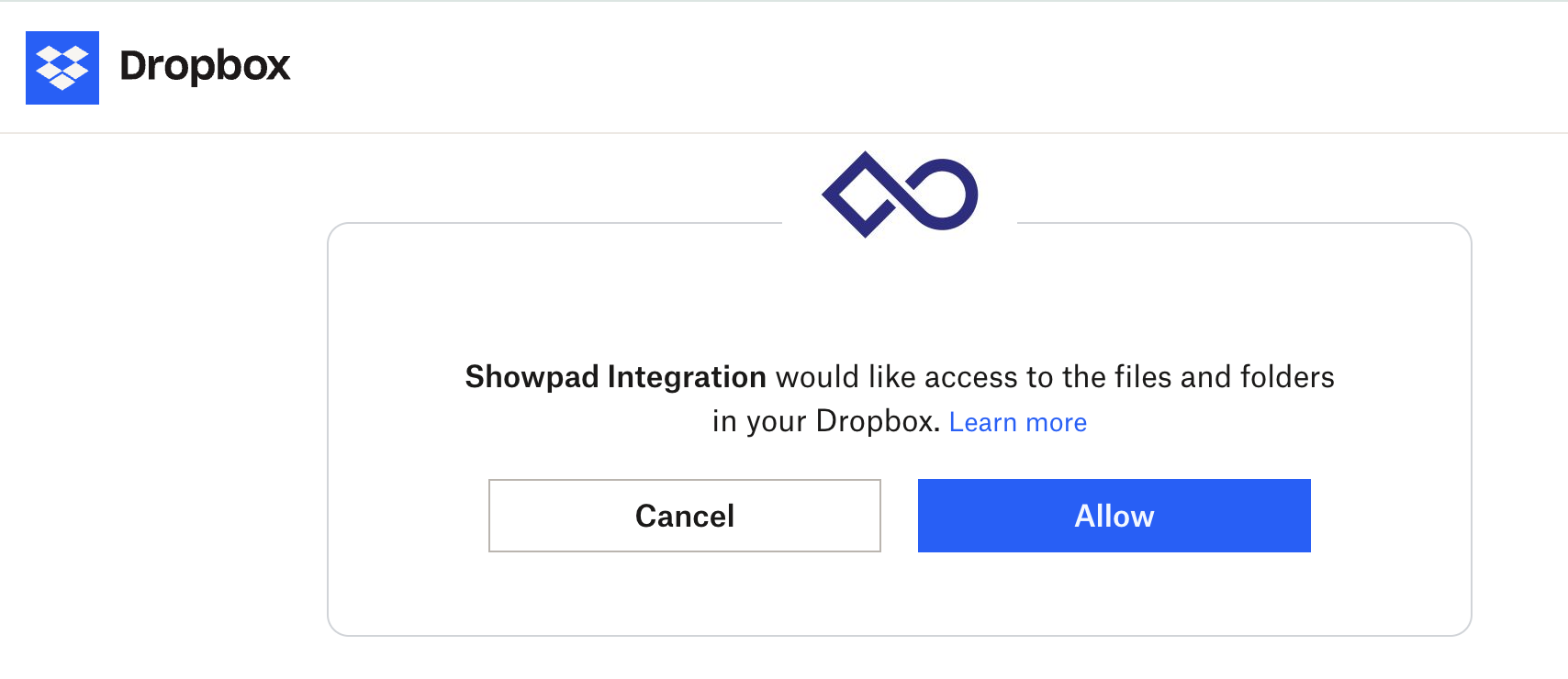Click the phrase "would like access"
This screenshot has height=679, width=1568.
(897, 377)
